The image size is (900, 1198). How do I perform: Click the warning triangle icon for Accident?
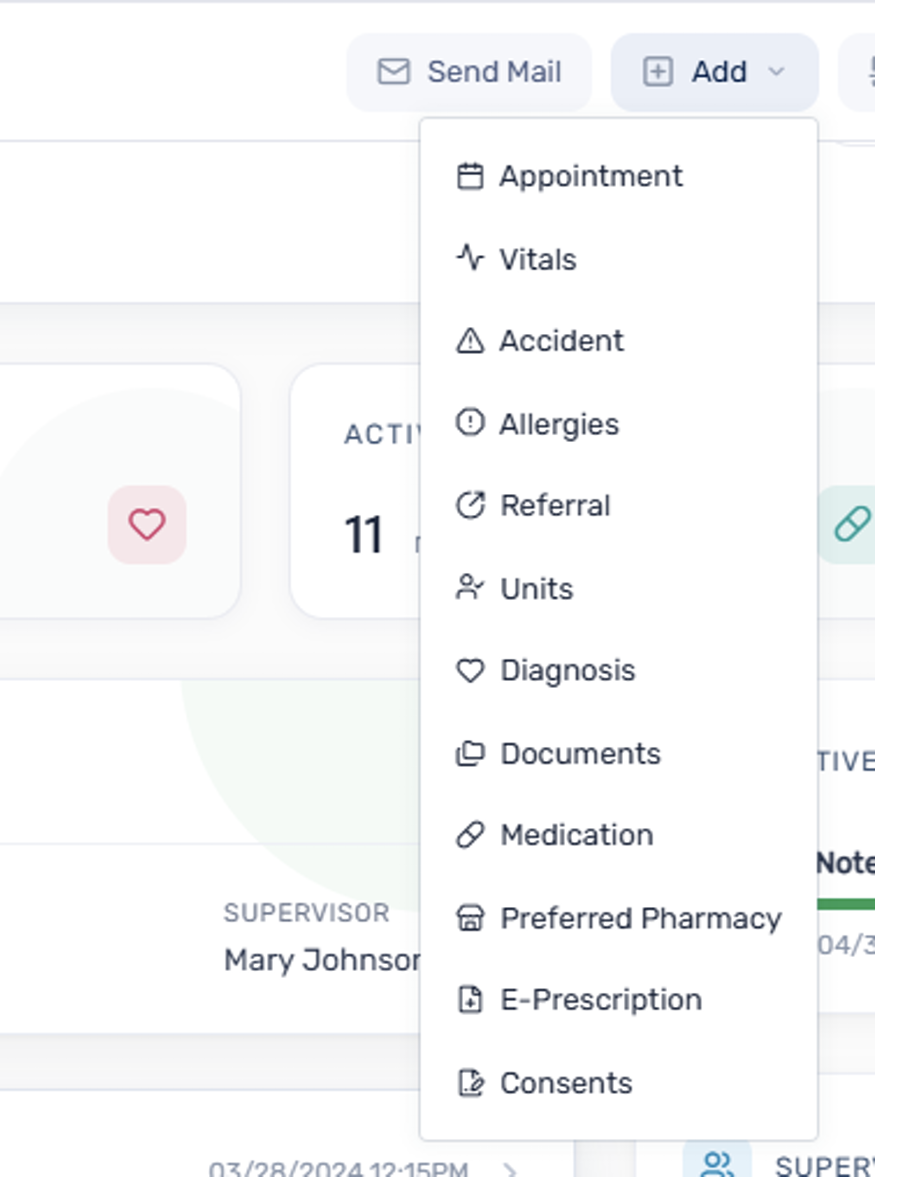(470, 341)
